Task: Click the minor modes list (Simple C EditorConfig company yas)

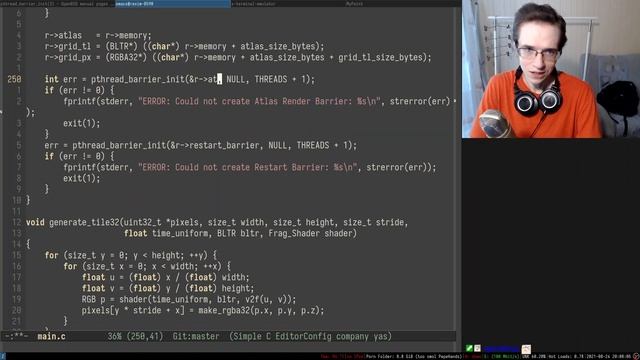Action: coord(310,337)
